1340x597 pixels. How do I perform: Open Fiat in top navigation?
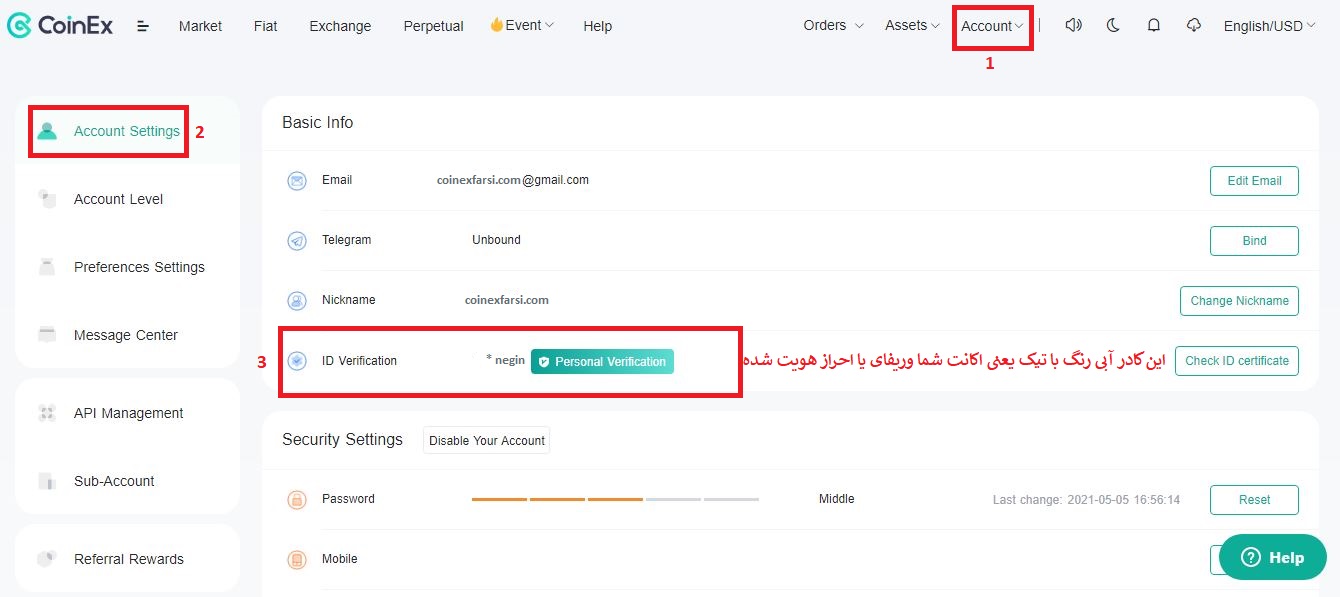point(266,26)
